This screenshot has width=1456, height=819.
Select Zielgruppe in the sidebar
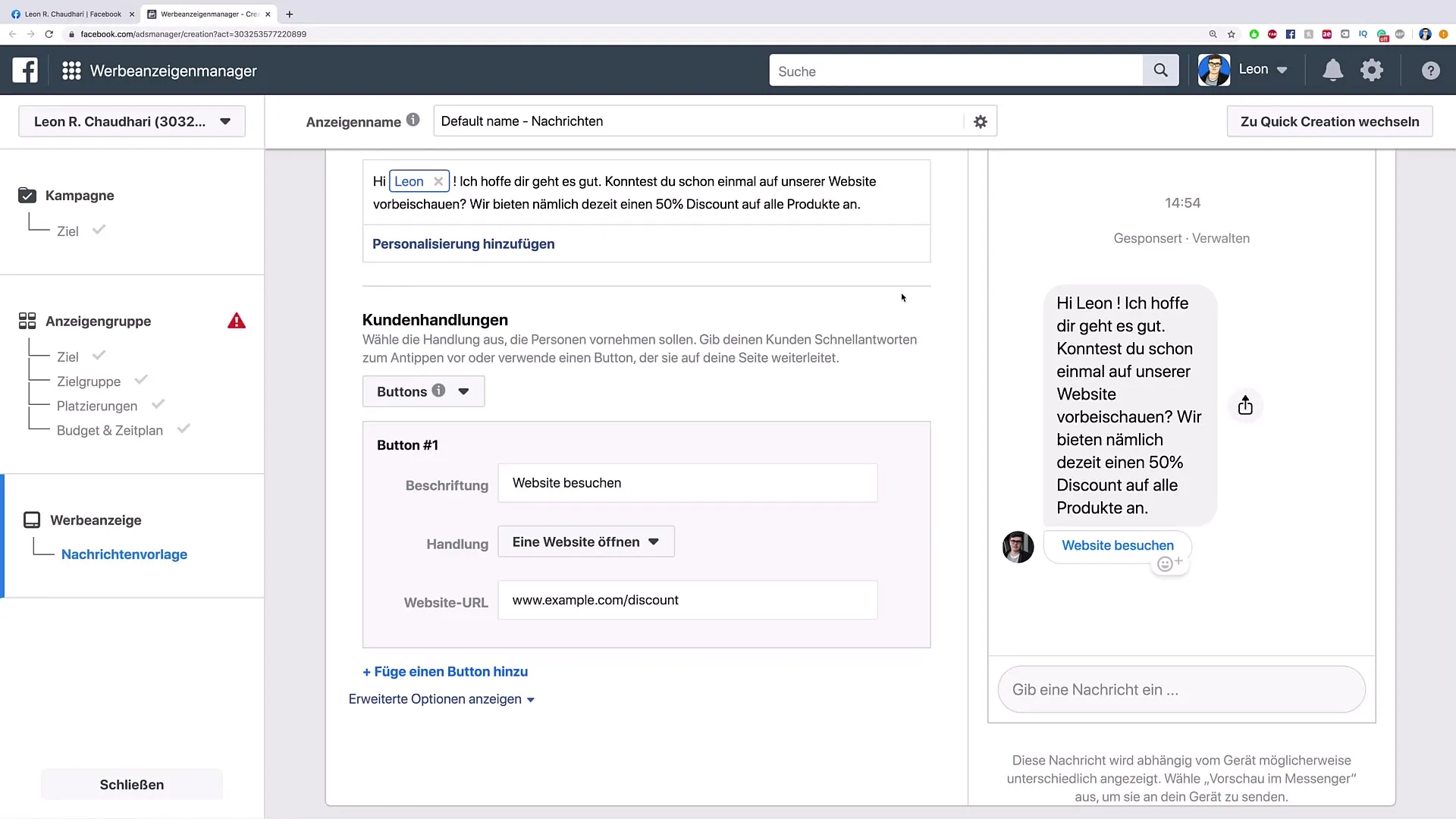[89, 381]
